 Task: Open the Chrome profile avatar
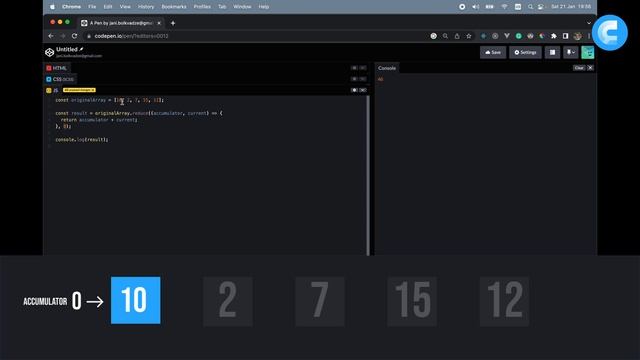pos(577,36)
